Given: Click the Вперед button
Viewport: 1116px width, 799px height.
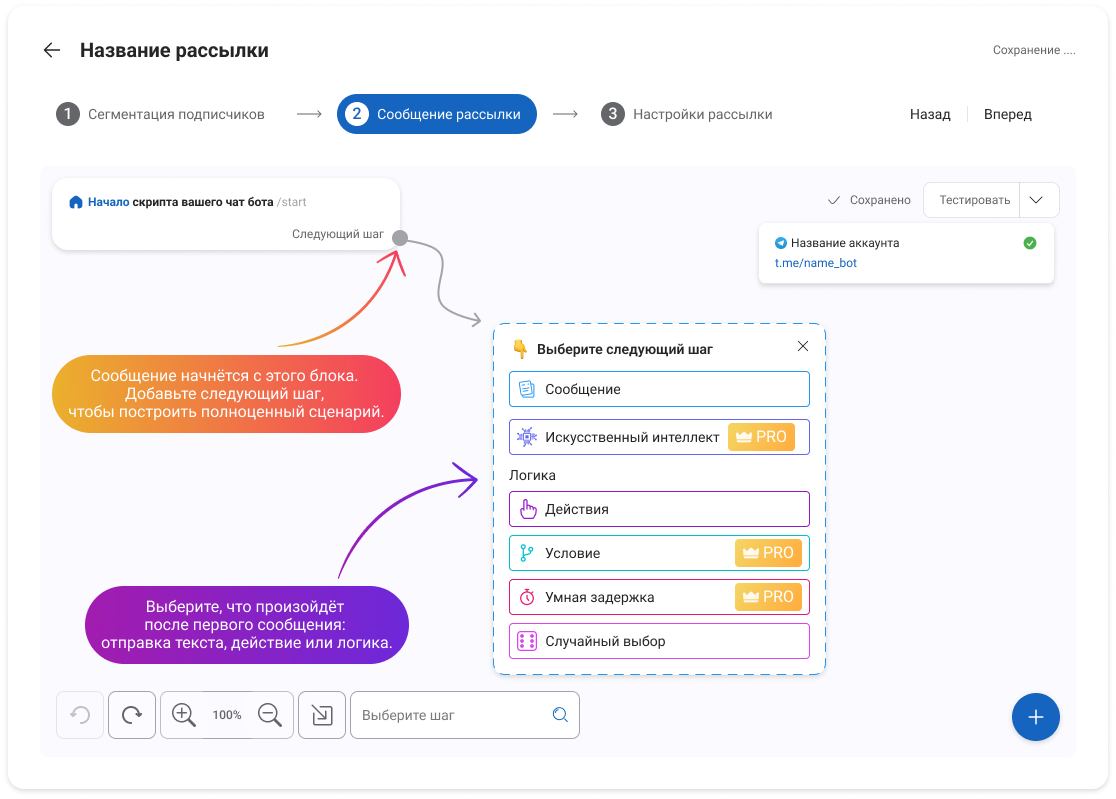Looking at the screenshot, I should [1008, 115].
